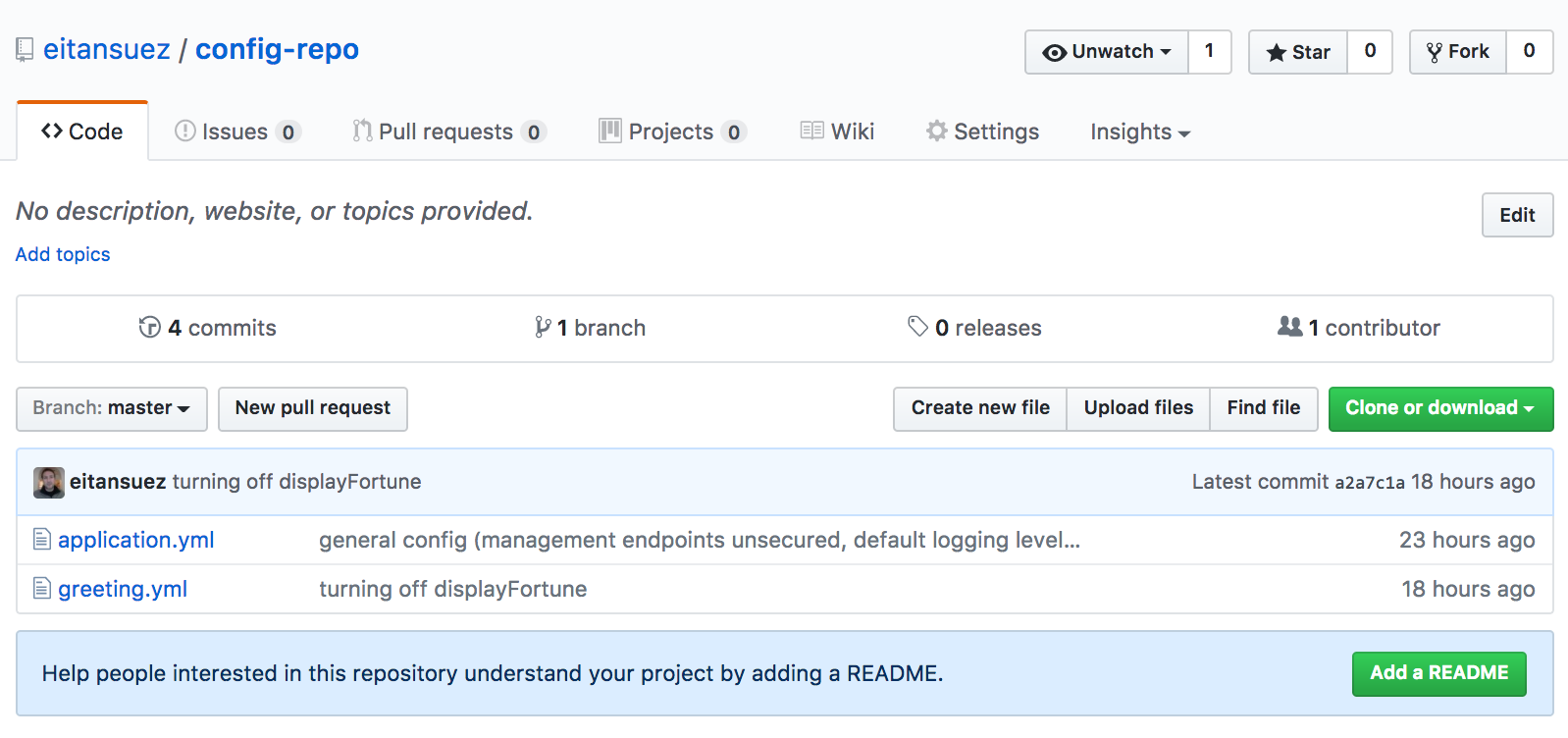Open the greeting.yml file
Screen dimensions: 1568x738
pos(123,589)
